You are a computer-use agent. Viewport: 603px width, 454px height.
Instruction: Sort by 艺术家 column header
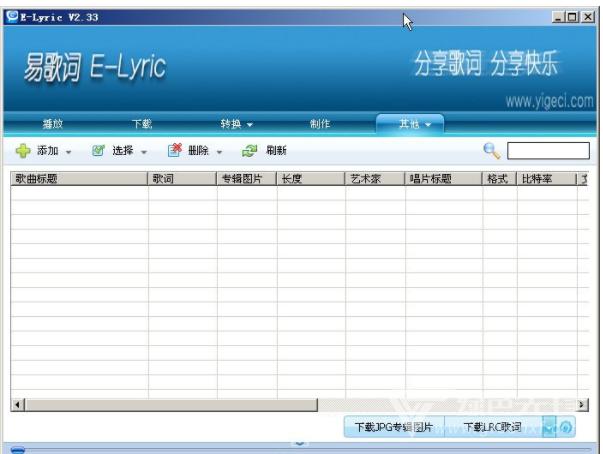pyautogui.click(x=375, y=179)
